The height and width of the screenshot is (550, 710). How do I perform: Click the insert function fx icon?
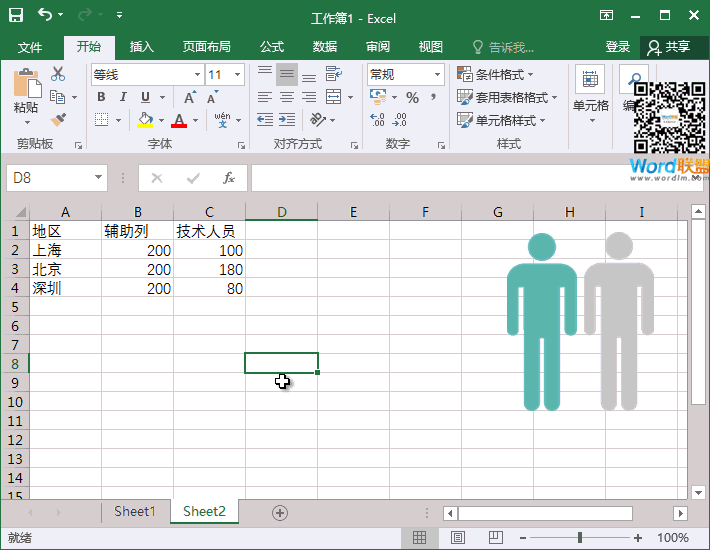[229, 178]
